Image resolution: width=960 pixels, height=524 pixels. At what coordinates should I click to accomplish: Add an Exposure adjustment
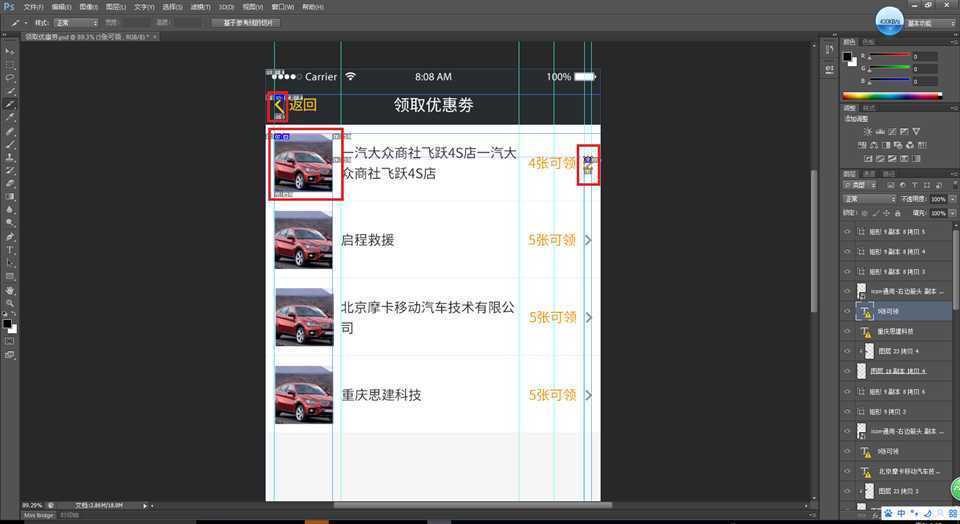coord(904,132)
